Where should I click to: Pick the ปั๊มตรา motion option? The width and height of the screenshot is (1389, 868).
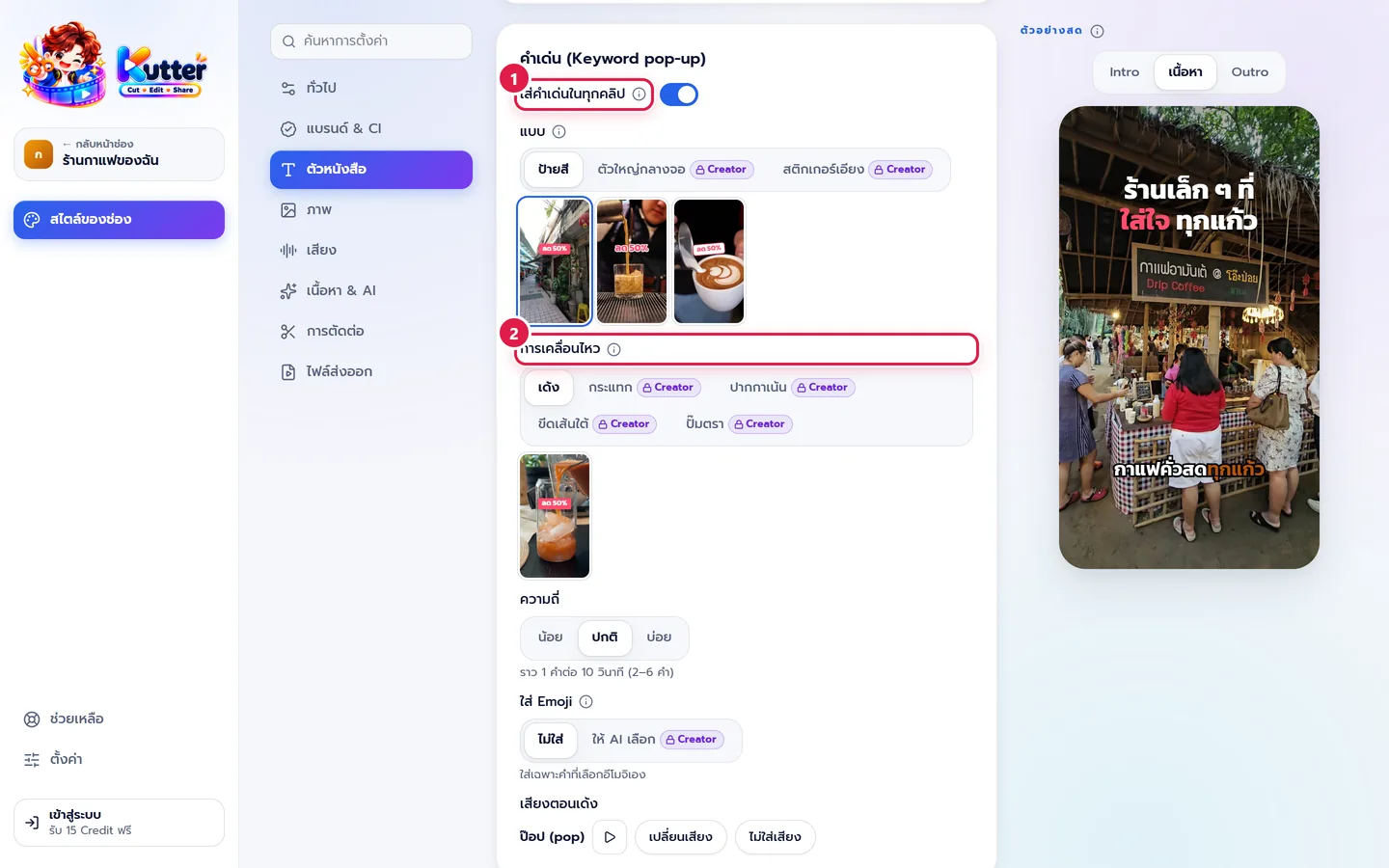point(739,424)
